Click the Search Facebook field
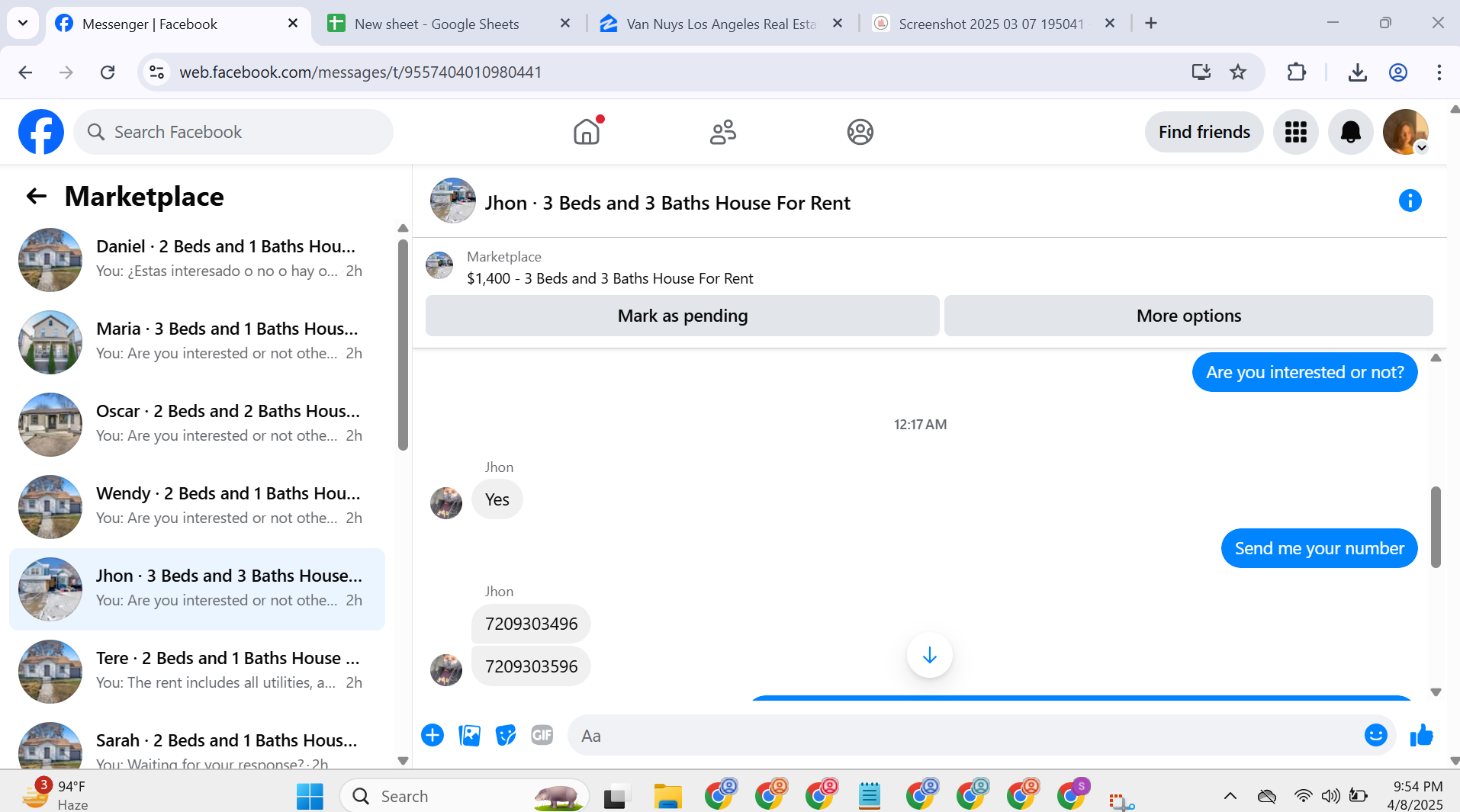1460x812 pixels. 233,132
